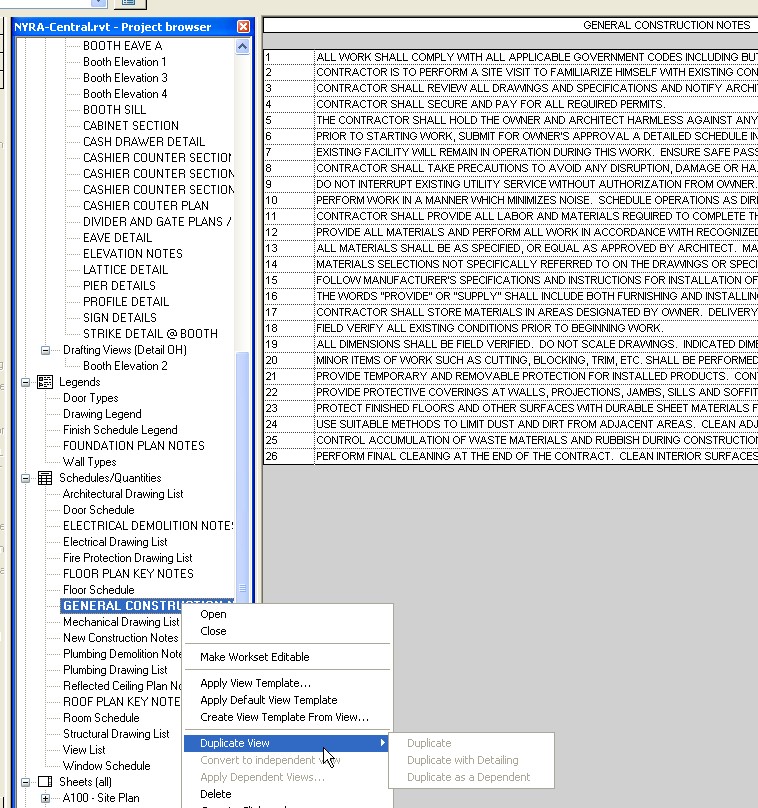Image resolution: width=758 pixels, height=808 pixels.
Task: Select BOOTH EAVE A view
Action: pos(123,46)
